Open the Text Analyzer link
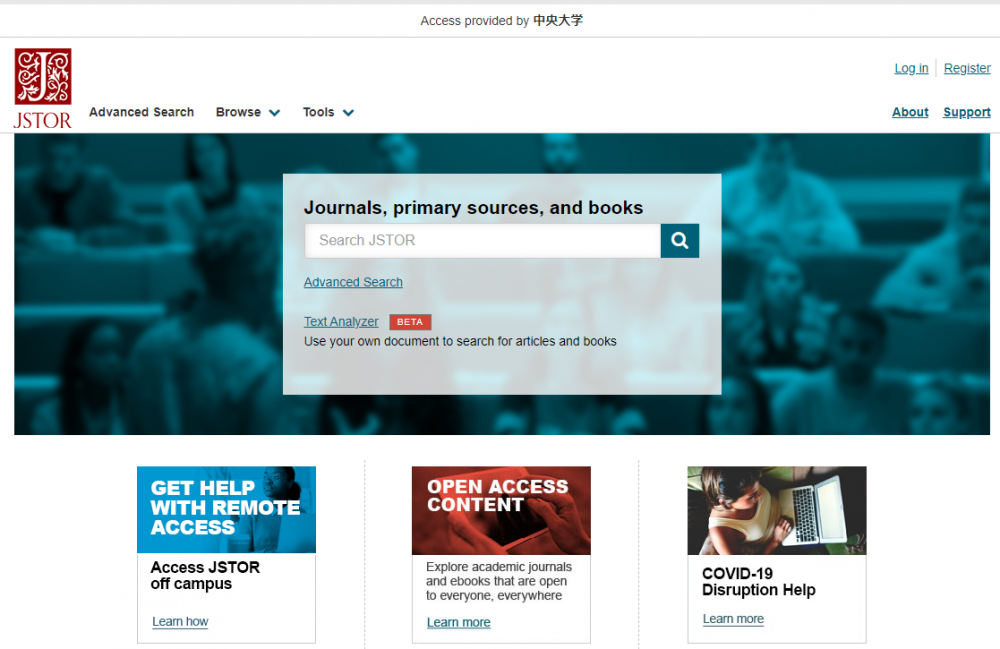The image size is (1000, 649). (341, 322)
